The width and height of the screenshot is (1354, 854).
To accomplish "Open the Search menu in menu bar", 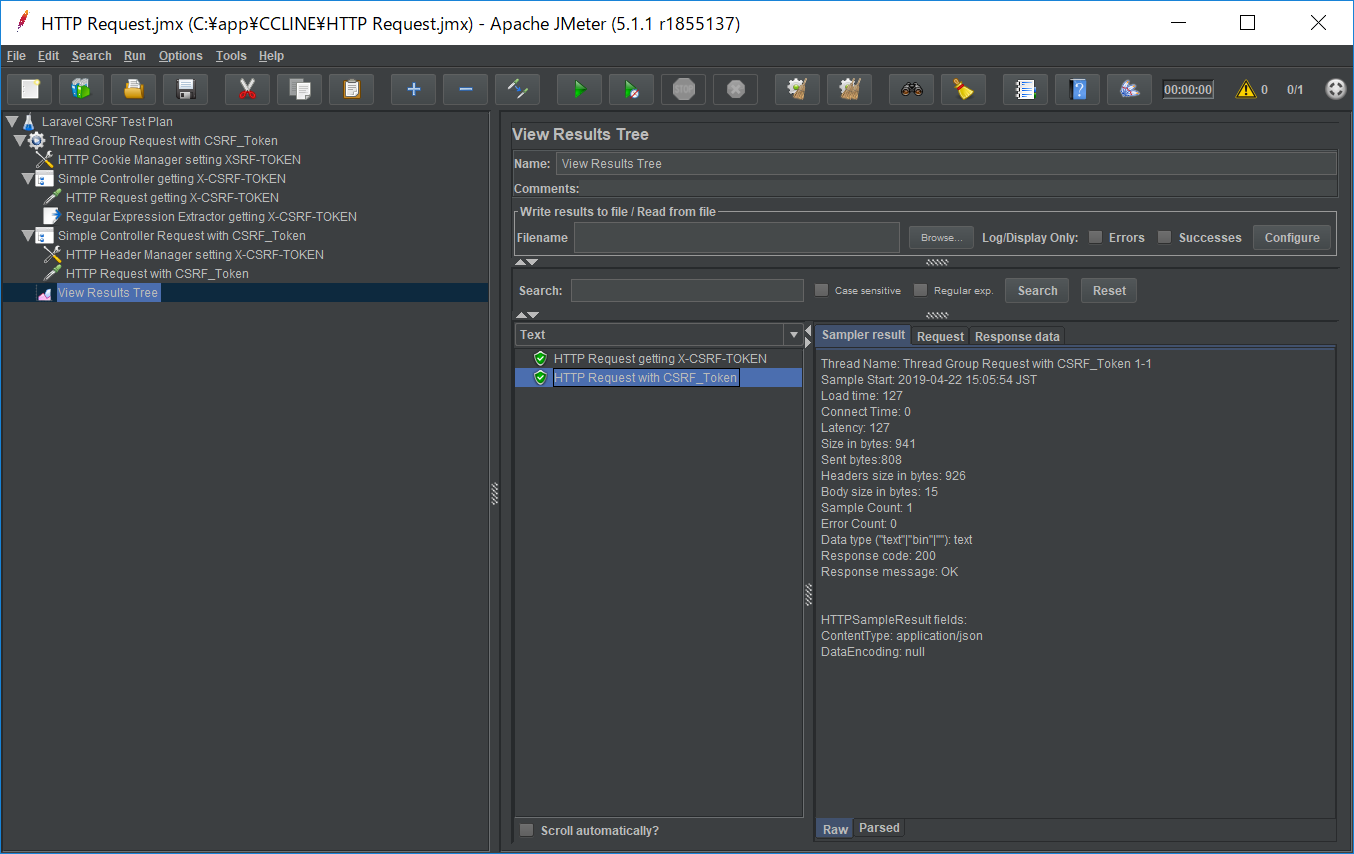I will (92, 56).
